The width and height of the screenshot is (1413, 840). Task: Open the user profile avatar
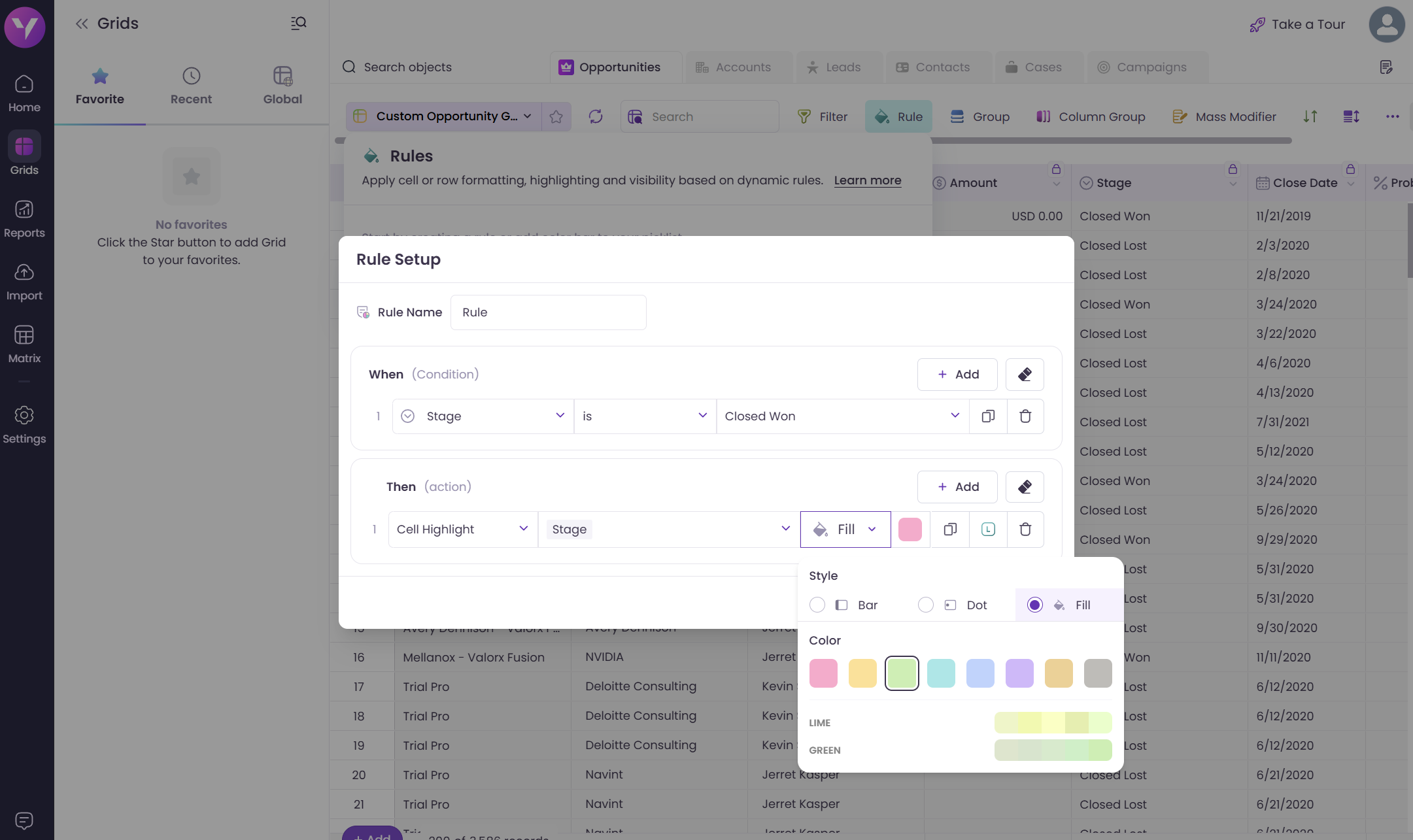1387,24
